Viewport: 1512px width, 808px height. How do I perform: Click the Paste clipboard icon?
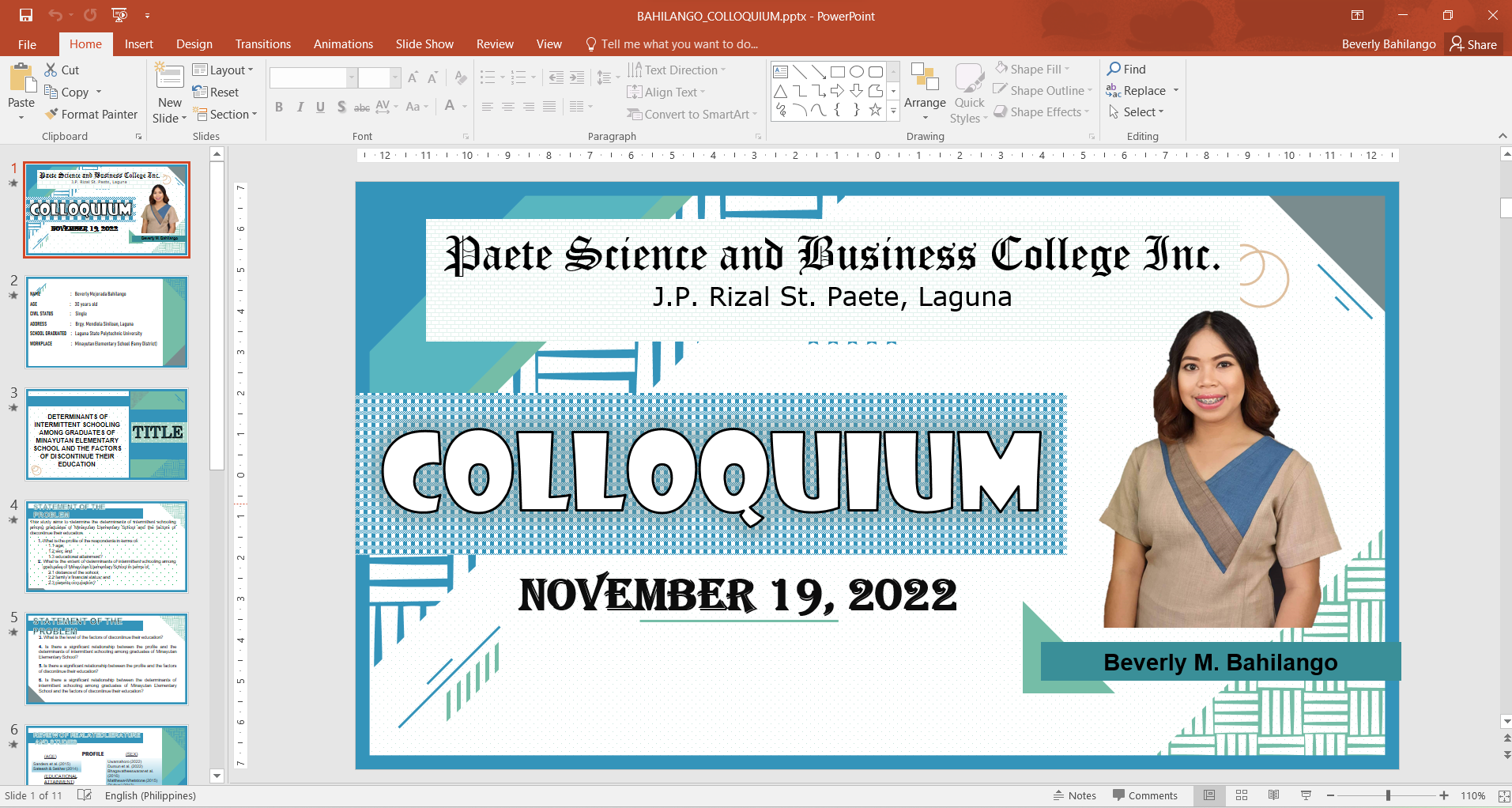pyautogui.click(x=21, y=79)
